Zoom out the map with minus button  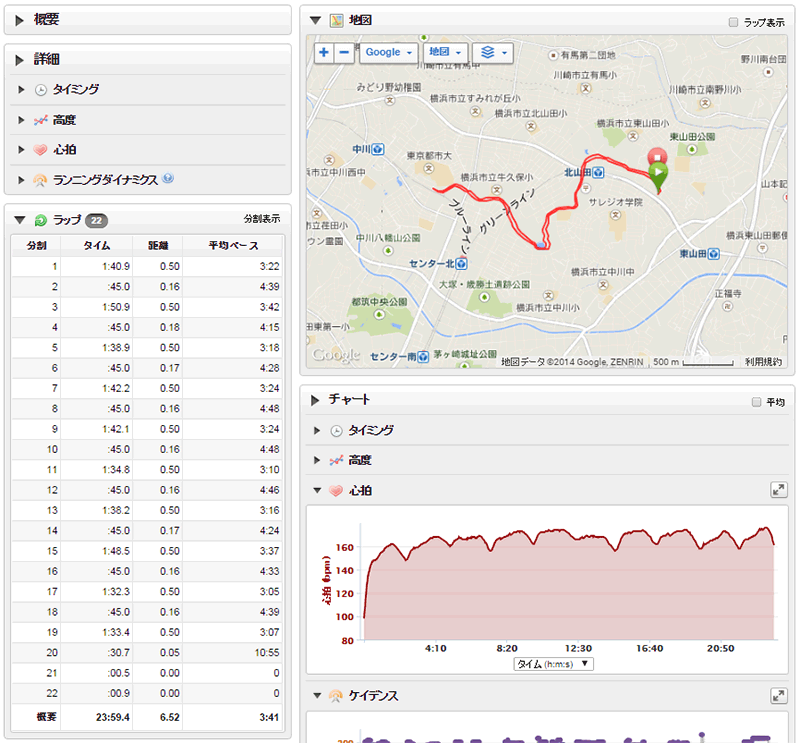[344, 52]
